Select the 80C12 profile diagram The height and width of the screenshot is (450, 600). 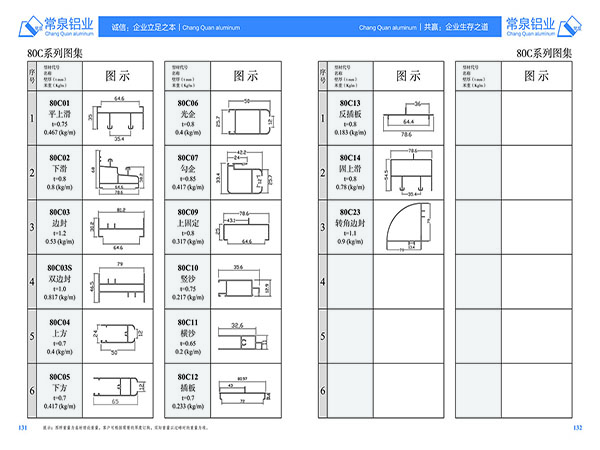245,391
